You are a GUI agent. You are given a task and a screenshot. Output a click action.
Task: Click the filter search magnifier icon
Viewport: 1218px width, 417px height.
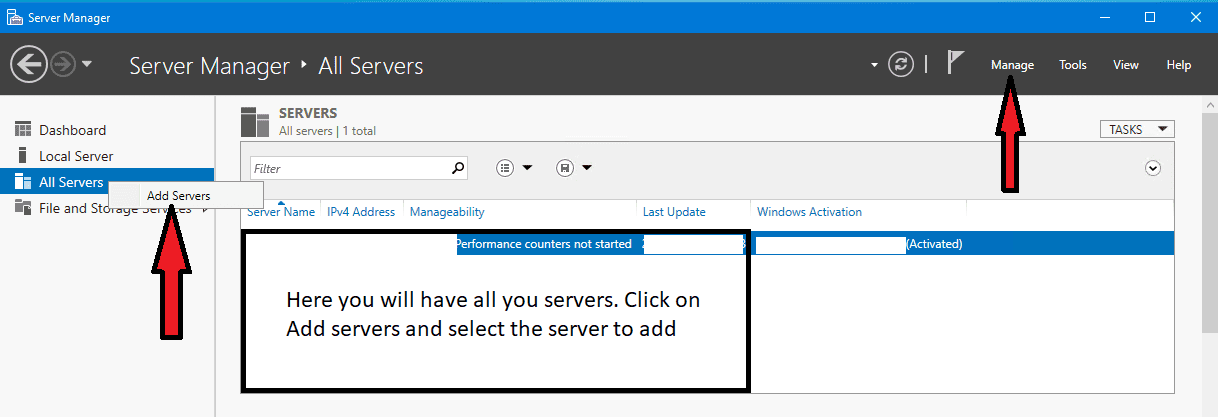tap(459, 168)
